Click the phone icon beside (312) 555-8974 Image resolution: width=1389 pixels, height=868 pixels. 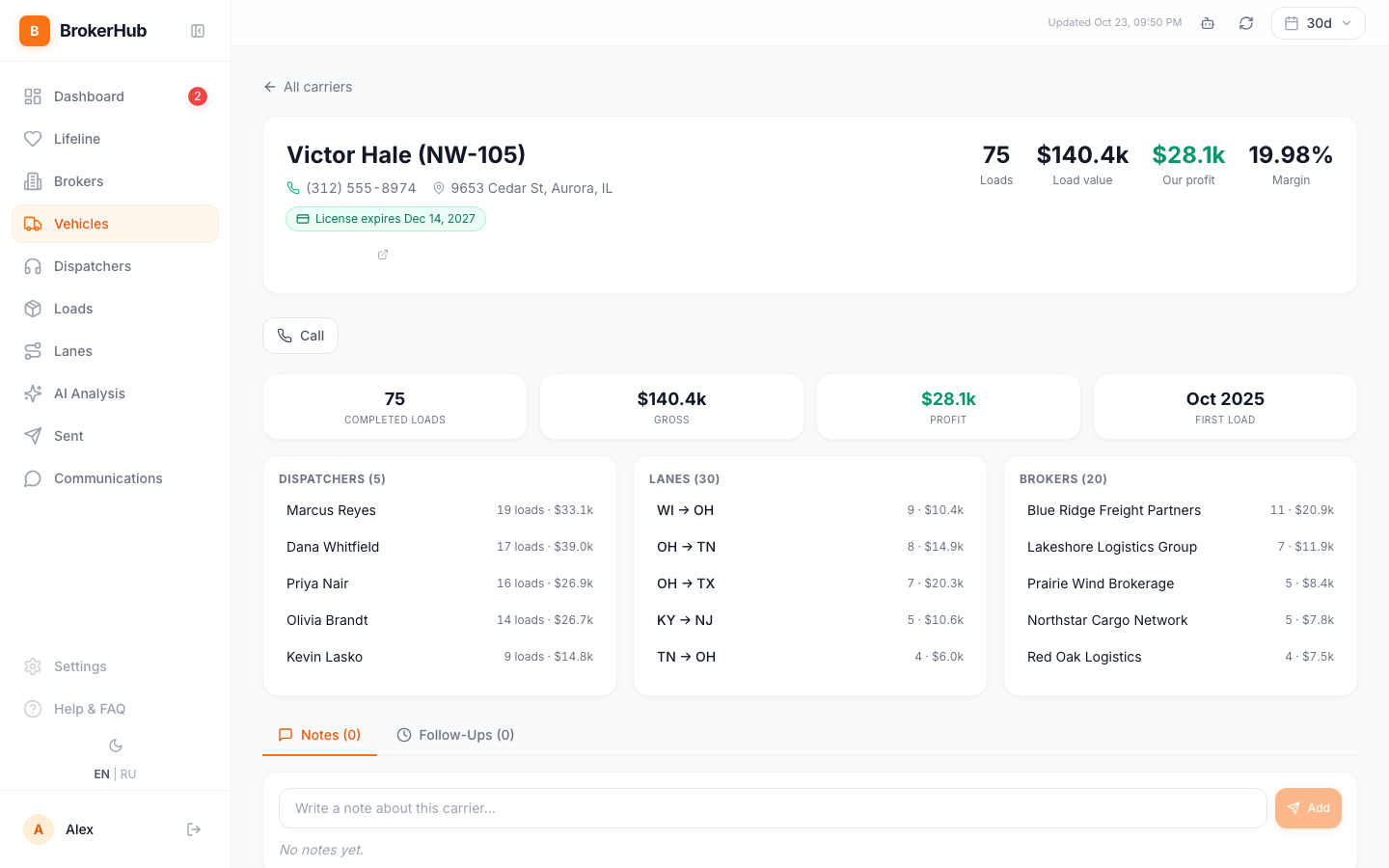293,188
